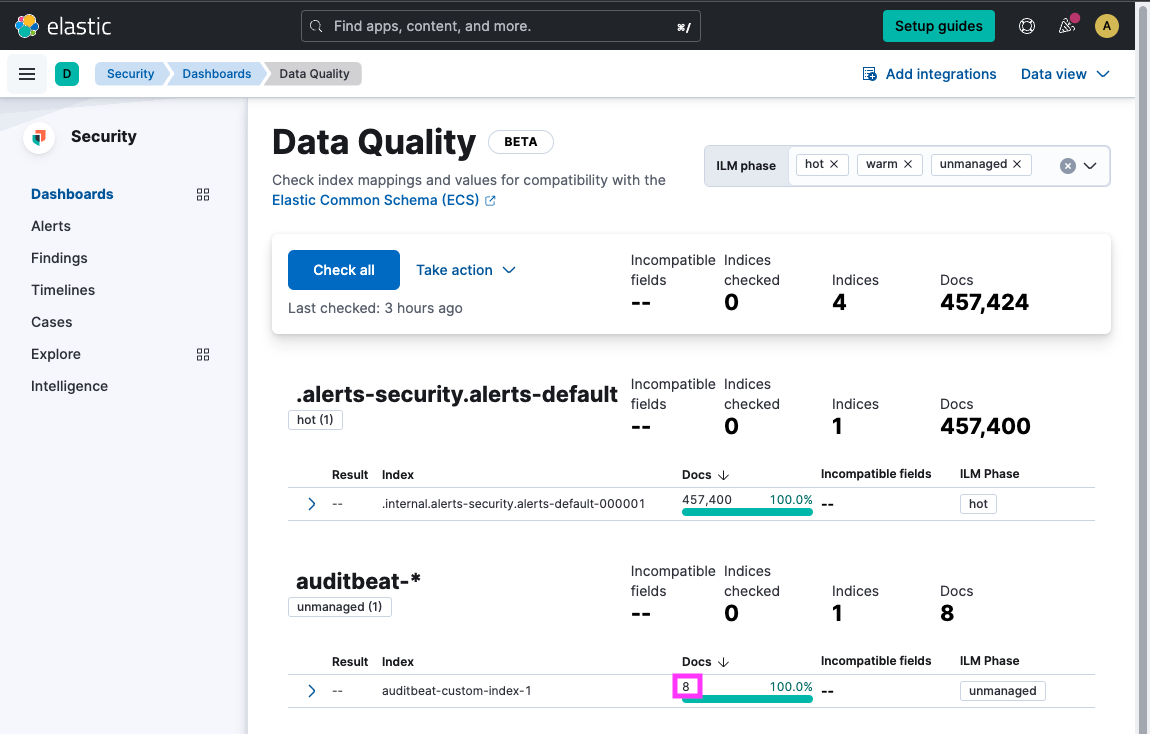The height and width of the screenshot is (734, 1150).
Task: Click the alerts index docs progress bar
Action: tap(747, 512)
